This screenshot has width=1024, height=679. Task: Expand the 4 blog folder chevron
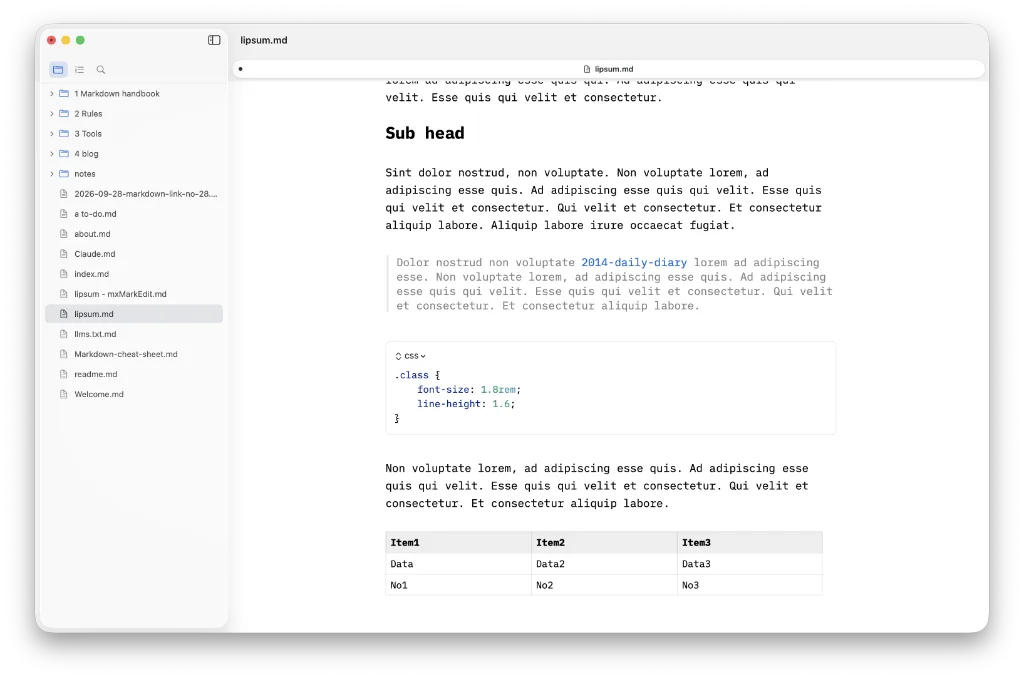52,154
